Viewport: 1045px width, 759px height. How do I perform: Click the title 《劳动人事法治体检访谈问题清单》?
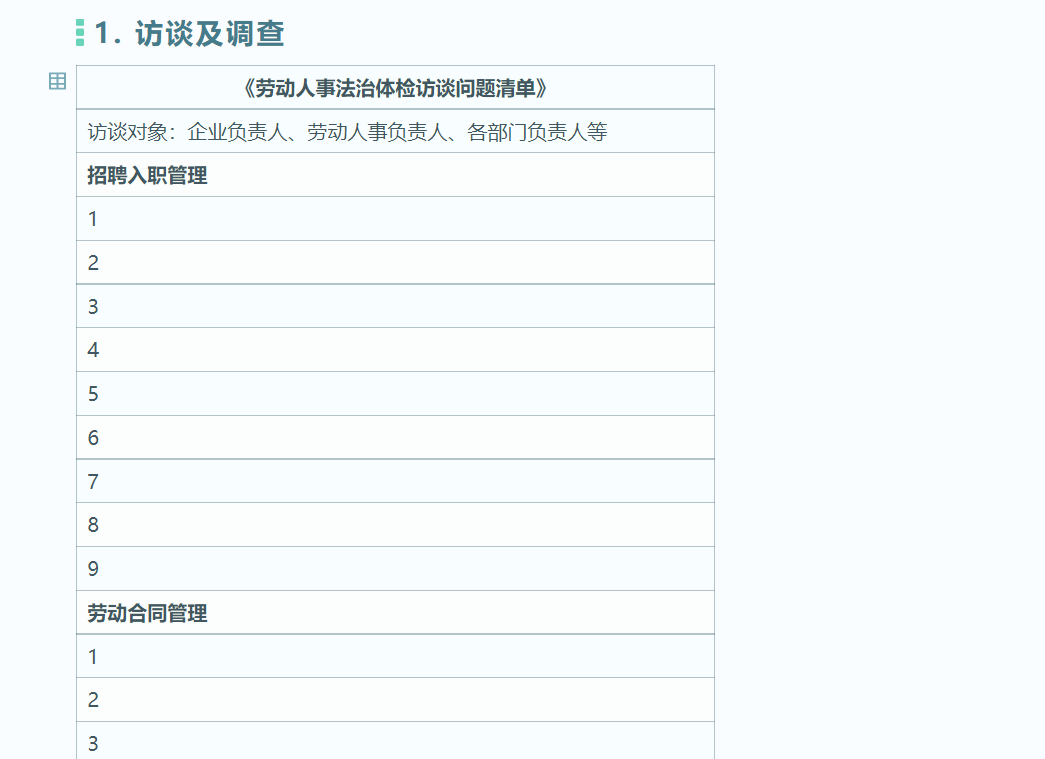click(x=396, y=87)
